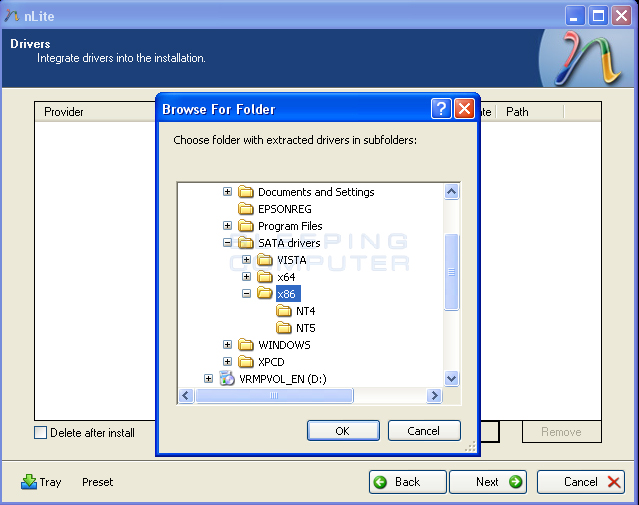Click the horizontal scrollbar thumb in folder tree
This screenshot has width=639, height=505.
274,395
